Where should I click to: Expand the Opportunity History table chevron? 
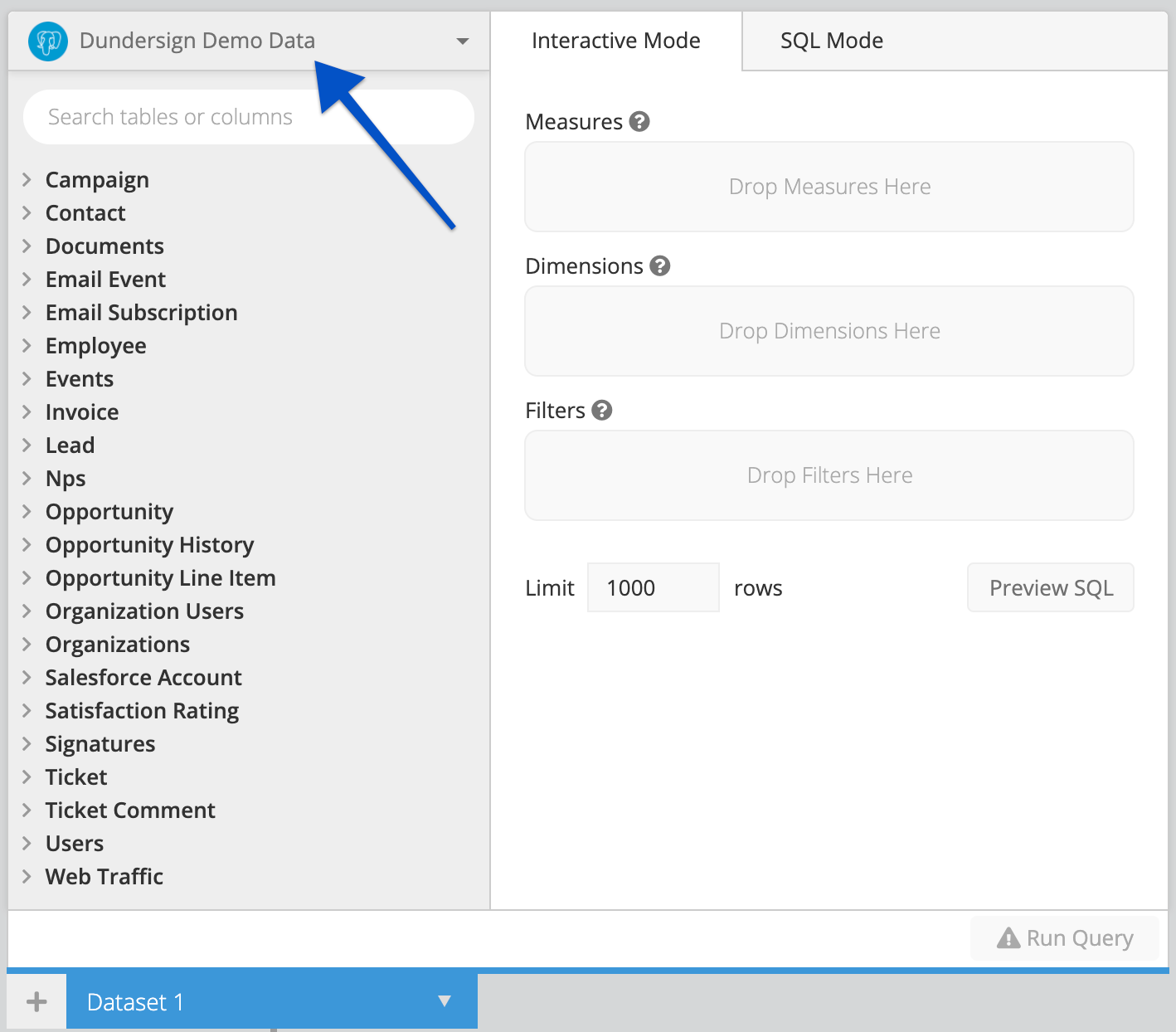pyautogui.click(x=27, y=544)
